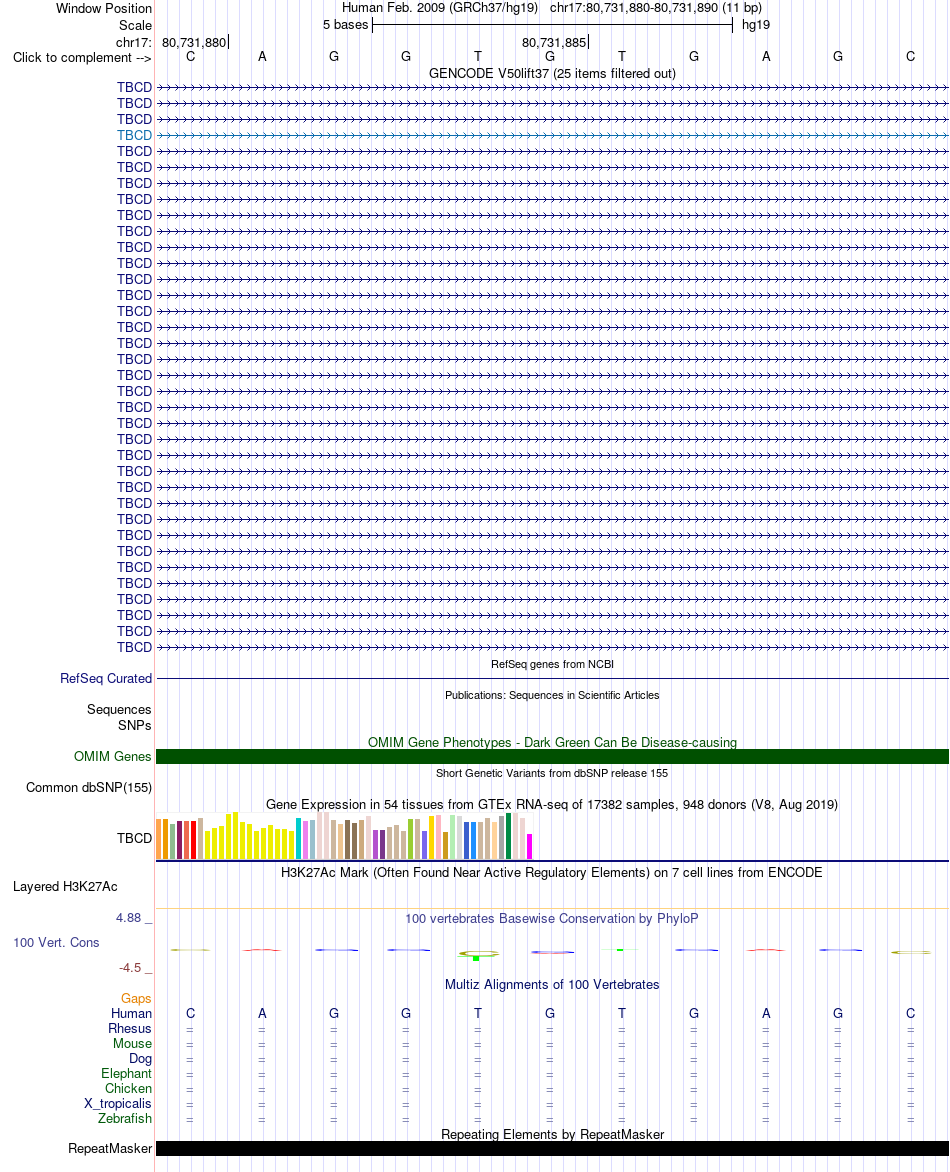
Task: Click the 'OMIM Genes' track label
Action: click(113, 756)
